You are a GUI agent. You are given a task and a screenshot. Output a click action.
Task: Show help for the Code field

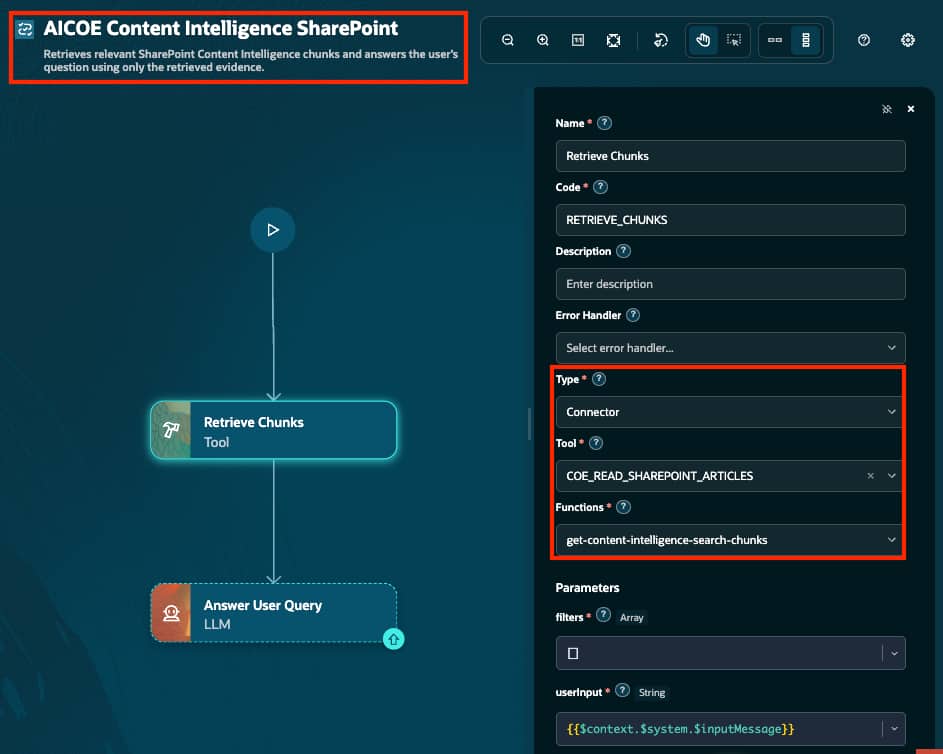click(x=600, y=187)
